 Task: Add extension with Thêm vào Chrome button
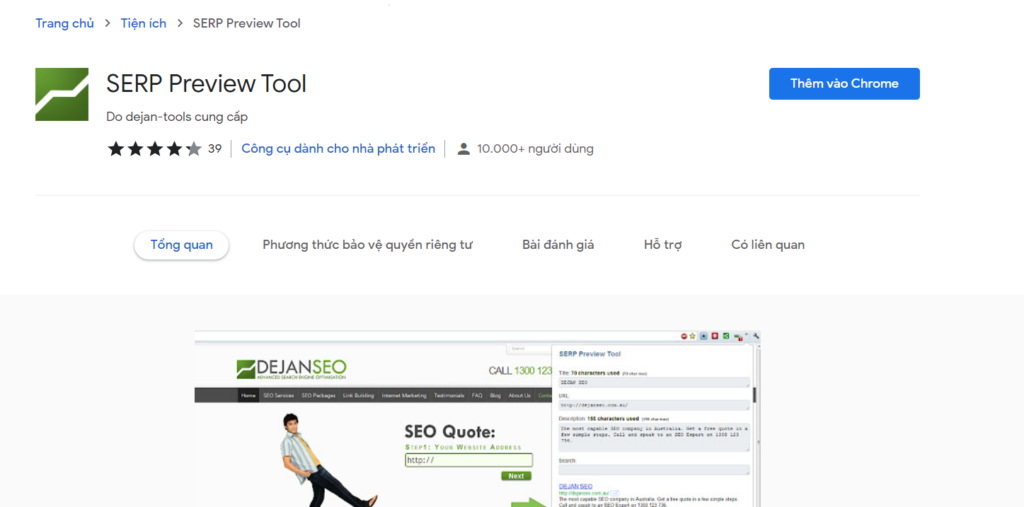[x=844, y=84]
